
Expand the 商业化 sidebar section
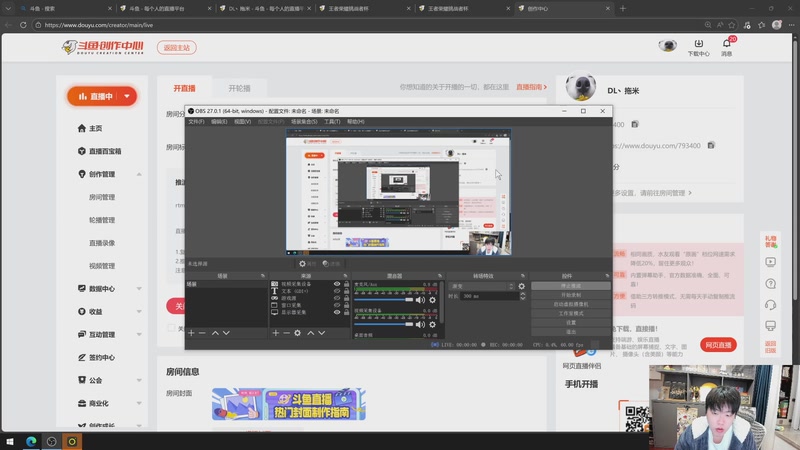point(139,404)
